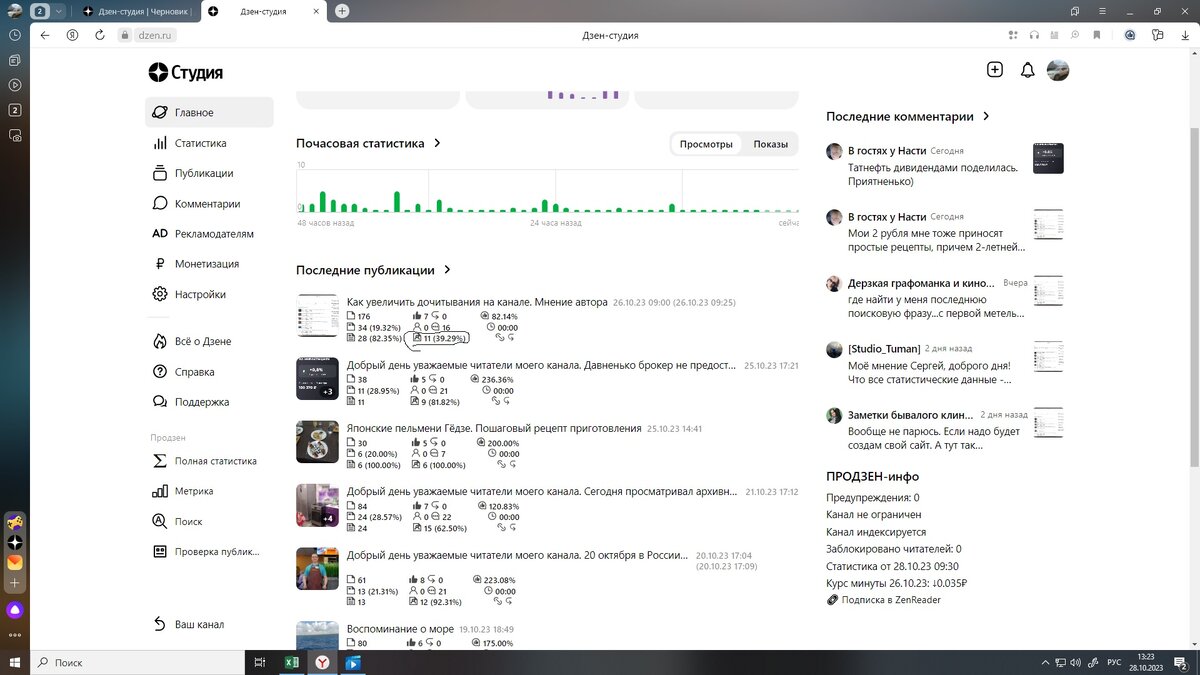Open notifications via the bell icon
Image resolution: width=1200 pixels, height=675 pixels.
tap(1026, 70)
